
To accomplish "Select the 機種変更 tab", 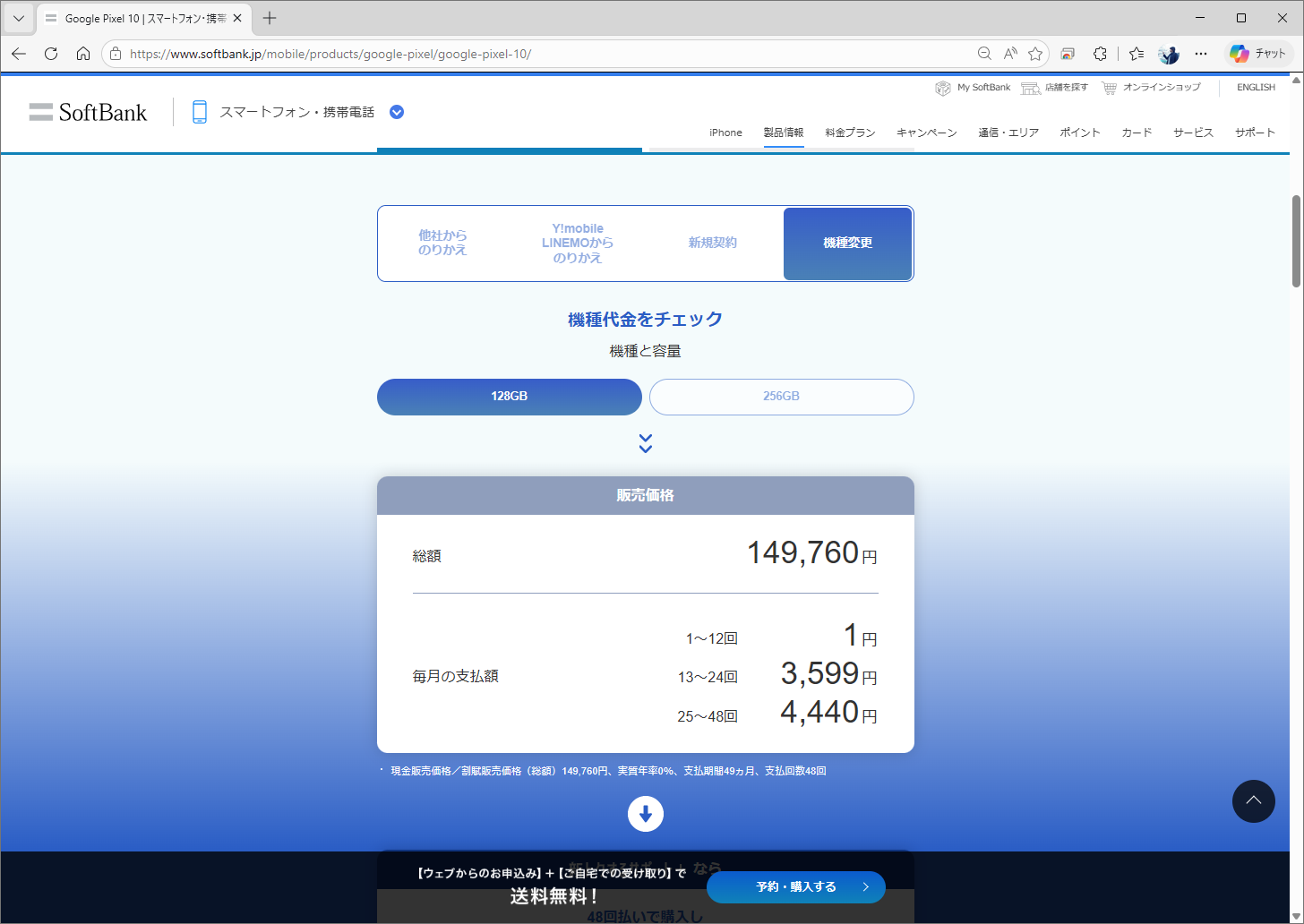I will (848, 244).
